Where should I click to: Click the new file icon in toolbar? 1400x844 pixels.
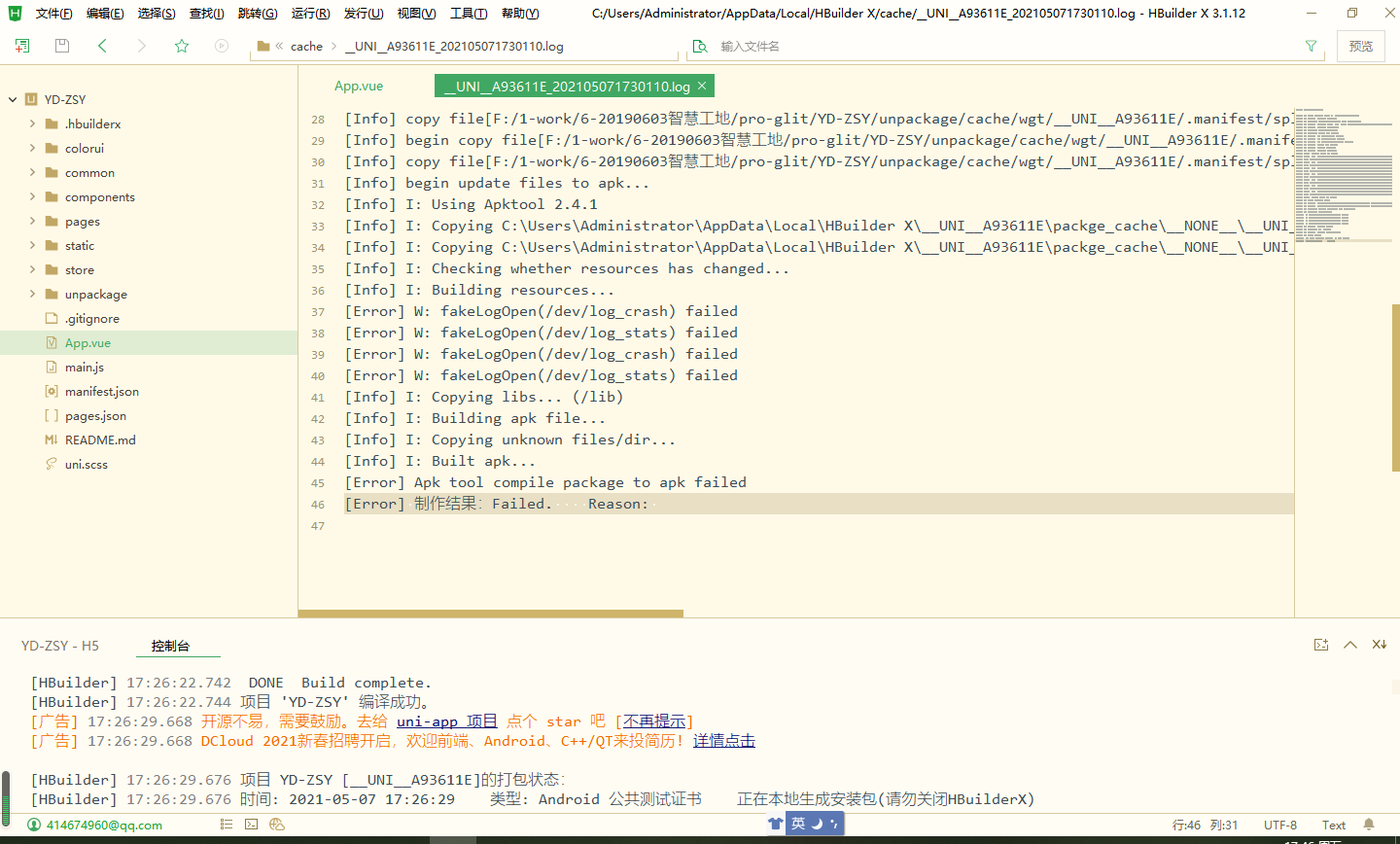(22, 46)
